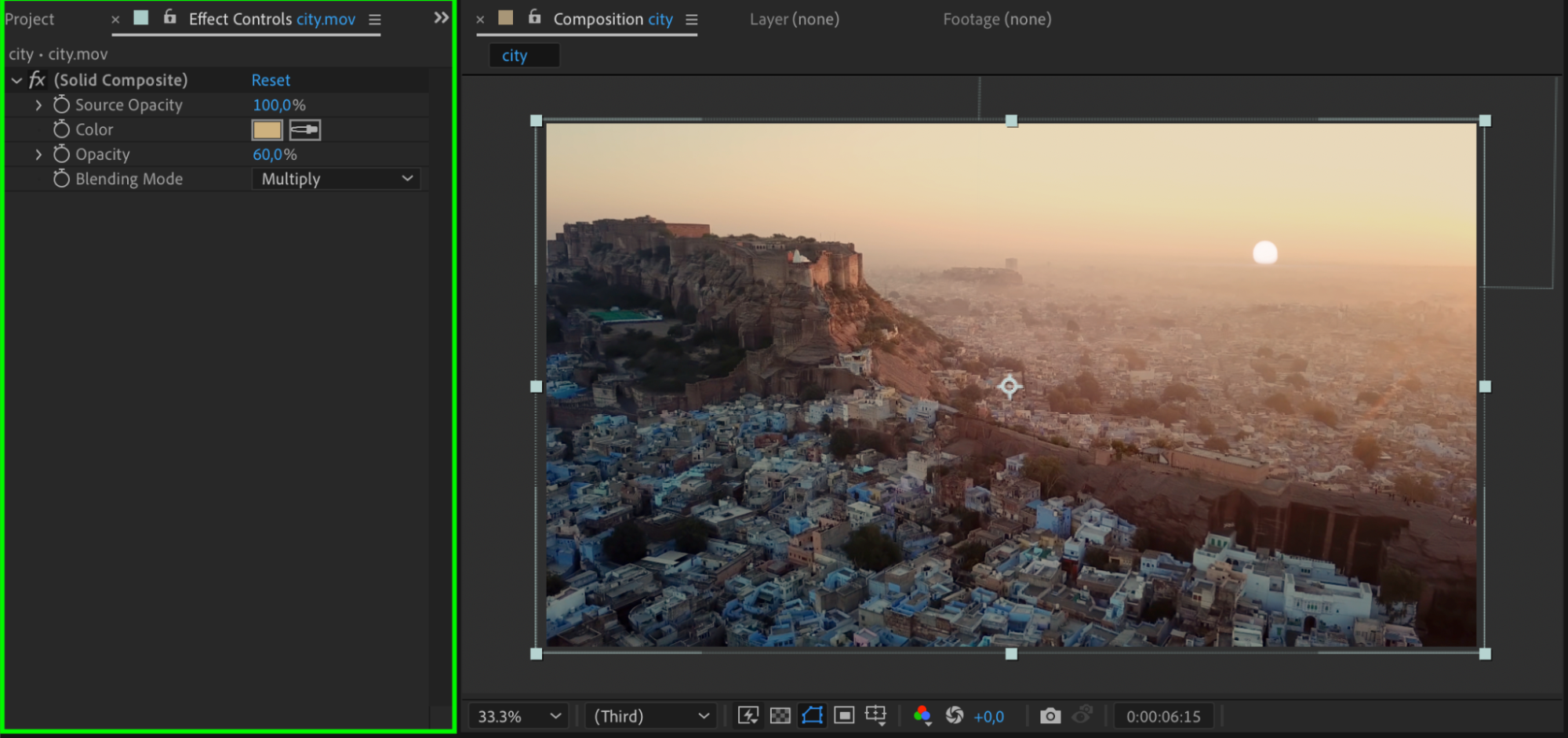Click the Region of Interest icon

pyautogui.click(x=844, y=715)
